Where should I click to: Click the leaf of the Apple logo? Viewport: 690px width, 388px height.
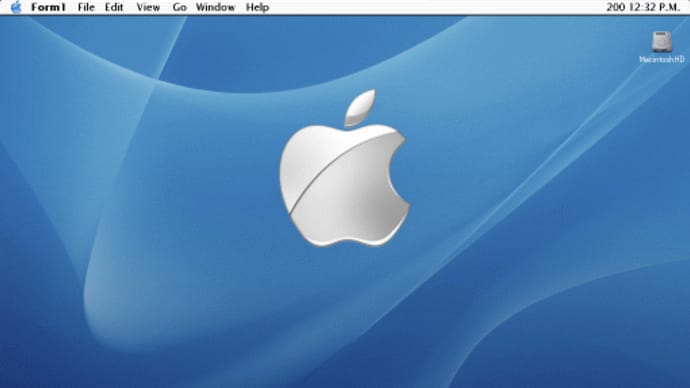pyautogui.click(x=360, y=107)
